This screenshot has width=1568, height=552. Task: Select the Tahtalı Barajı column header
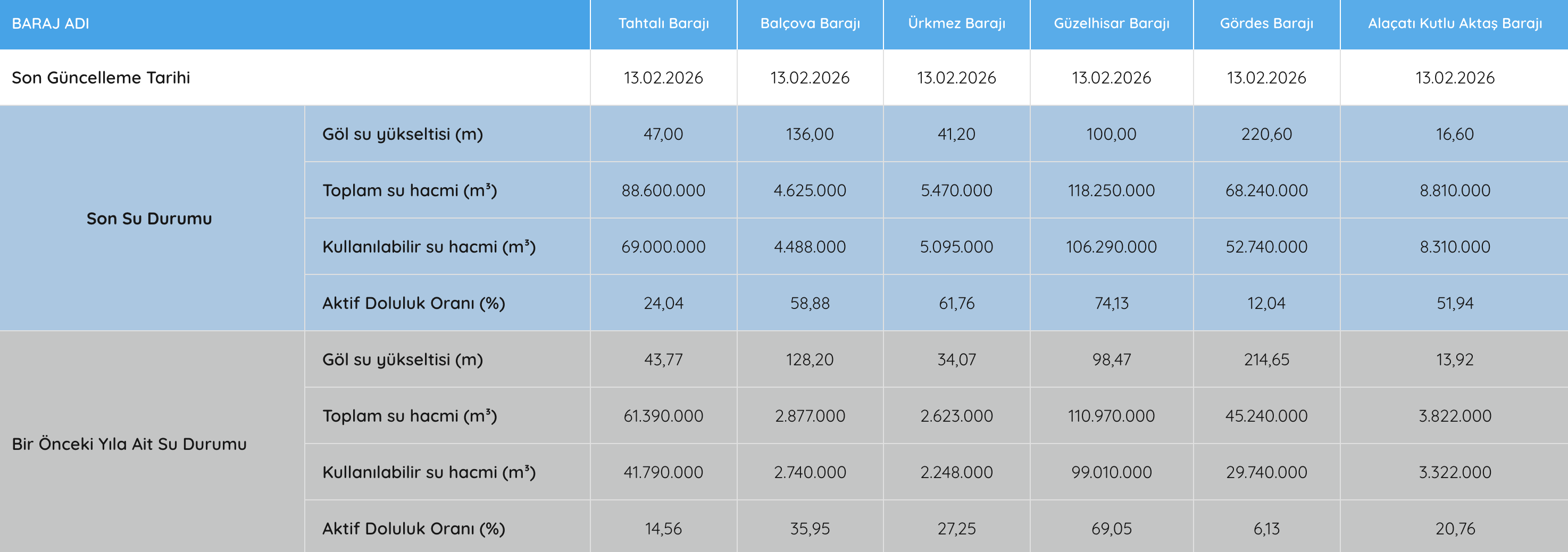tap(663, 24)
